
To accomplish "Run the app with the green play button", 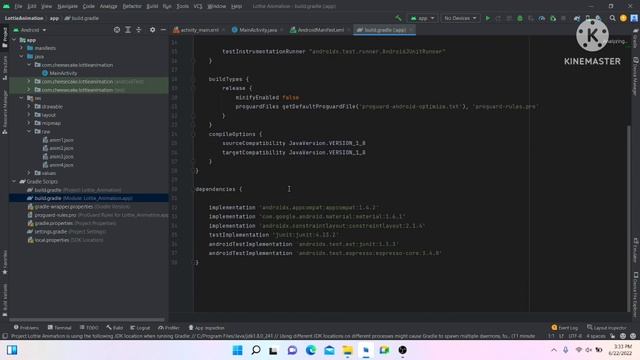I will click(488, 18).
